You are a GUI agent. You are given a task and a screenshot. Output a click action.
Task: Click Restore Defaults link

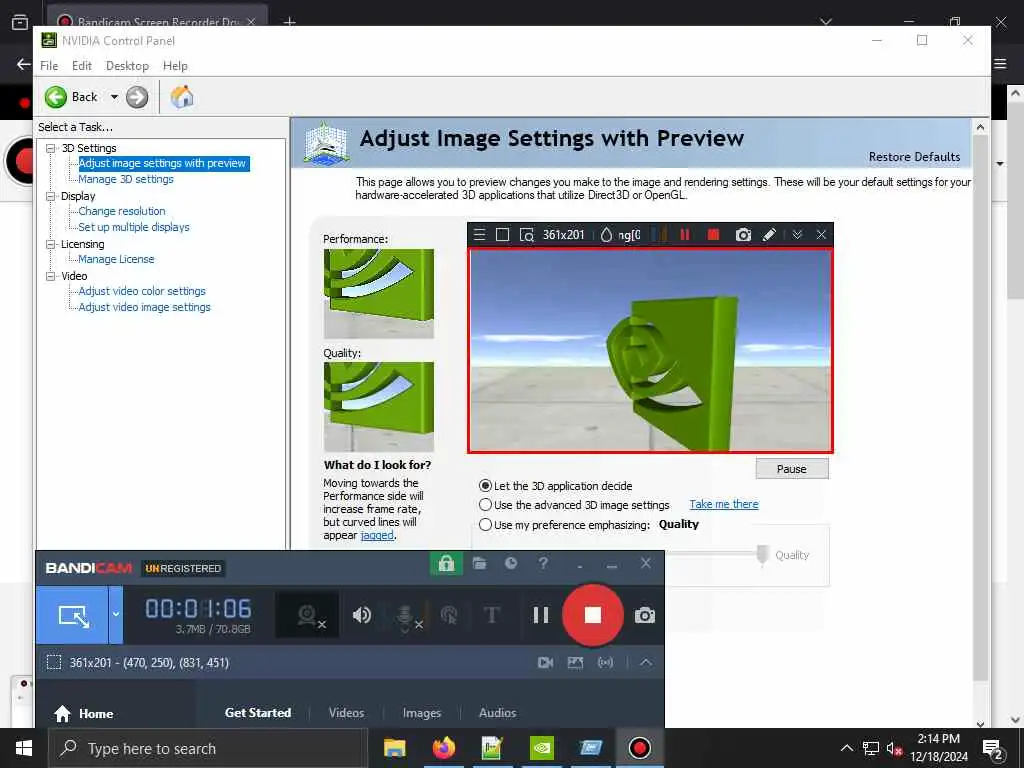tap(914, 157)
